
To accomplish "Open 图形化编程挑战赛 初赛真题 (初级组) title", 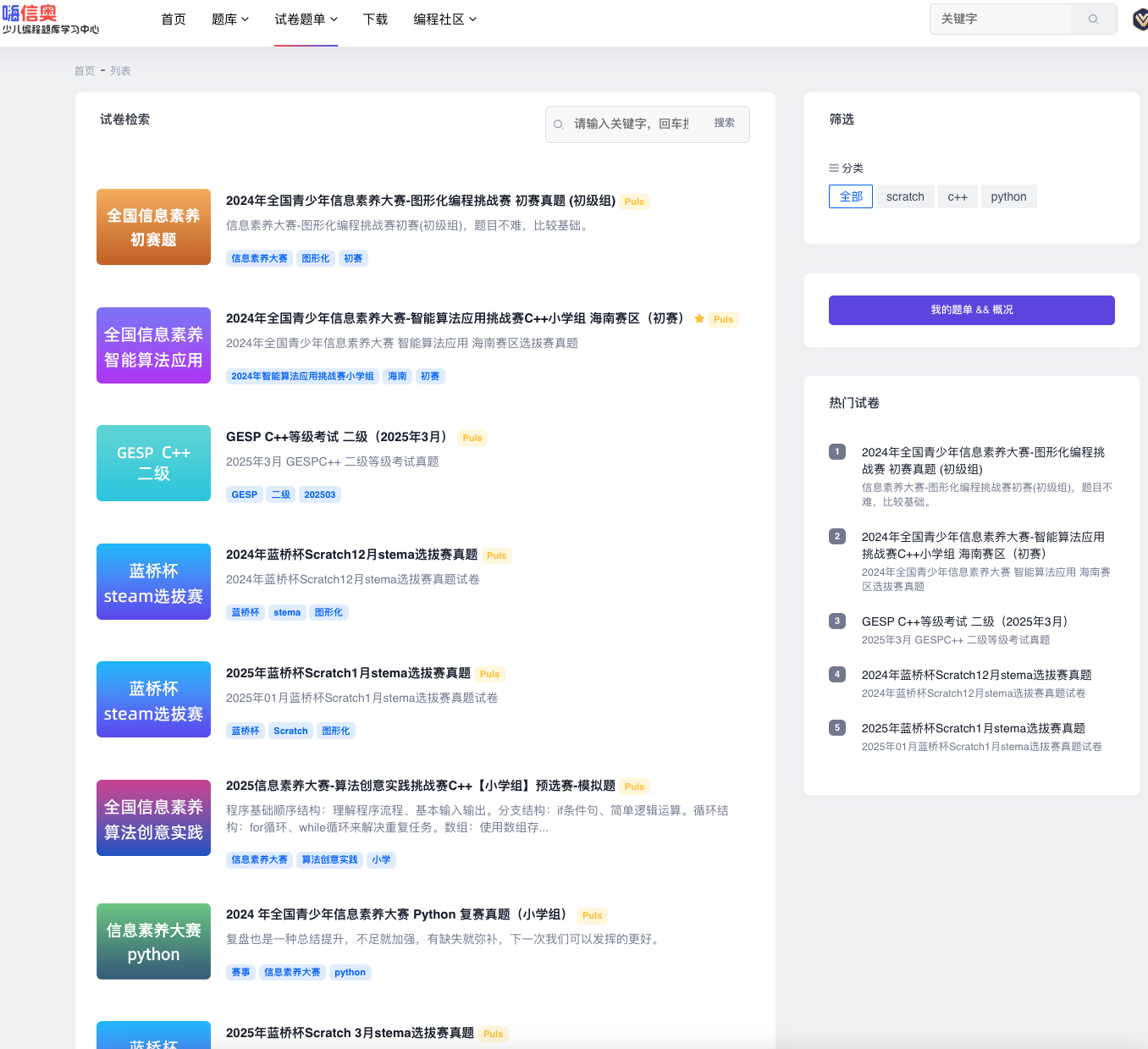I will pyautogui.click(x=421, y=201).
